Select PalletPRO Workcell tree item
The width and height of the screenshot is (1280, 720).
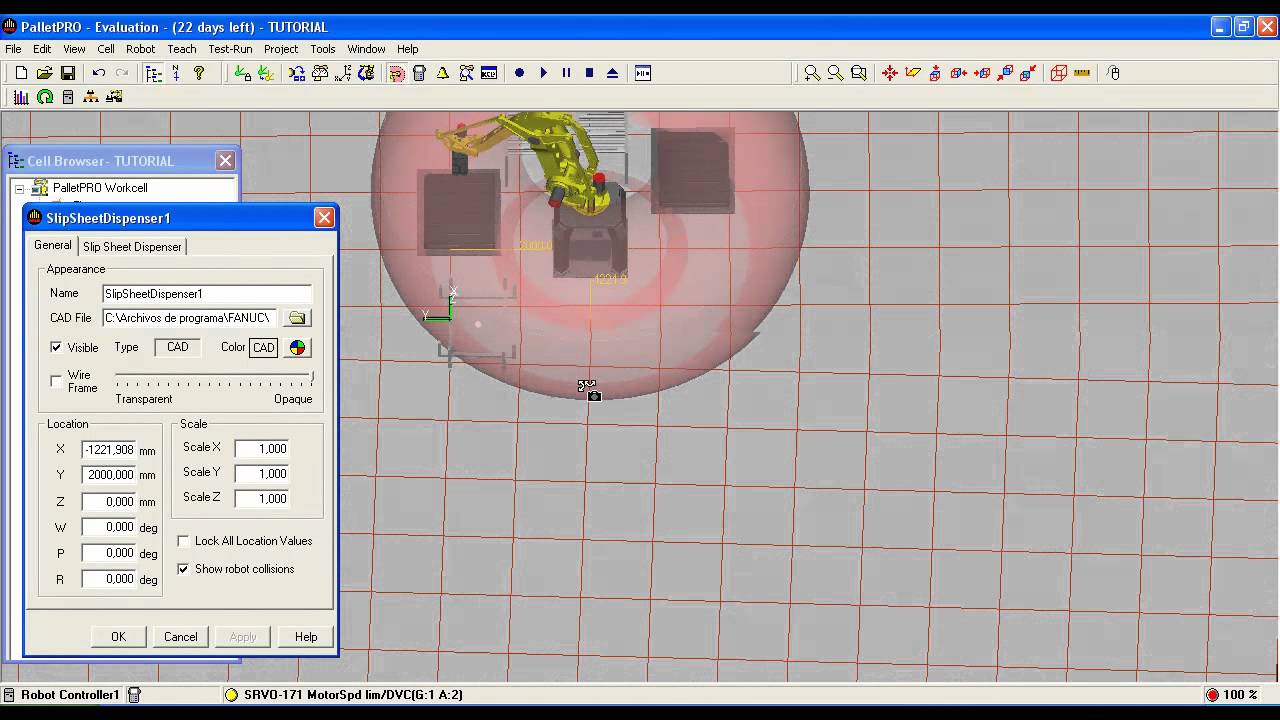coord(100,188)
